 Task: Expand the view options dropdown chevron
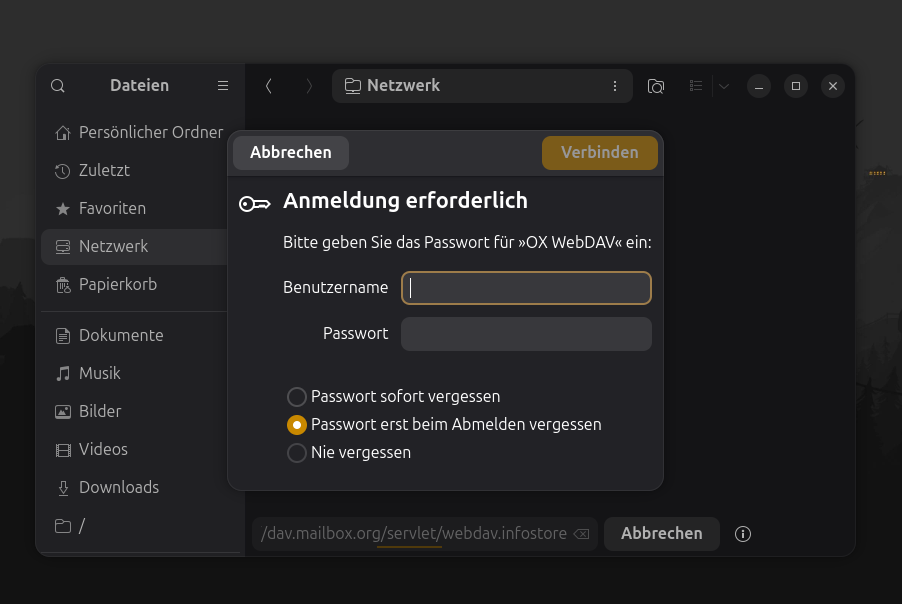pos(724,86)
